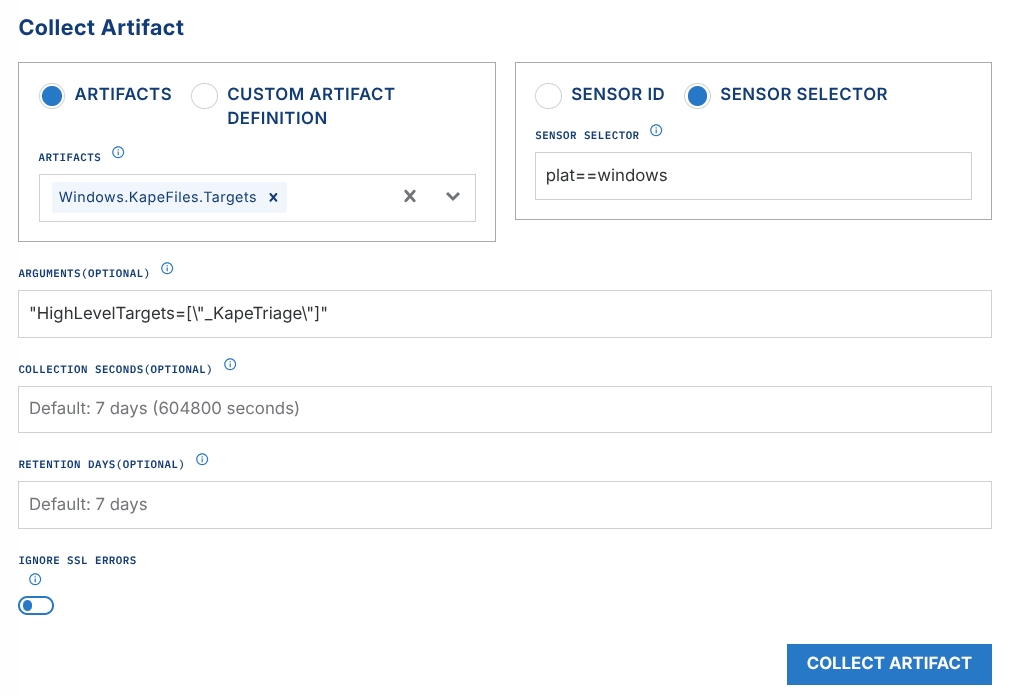Image resolution: width=1011 pixels, height=697 pixels.
Task: Clear all selected artifacts with X
Action: (x=409, y=197)
